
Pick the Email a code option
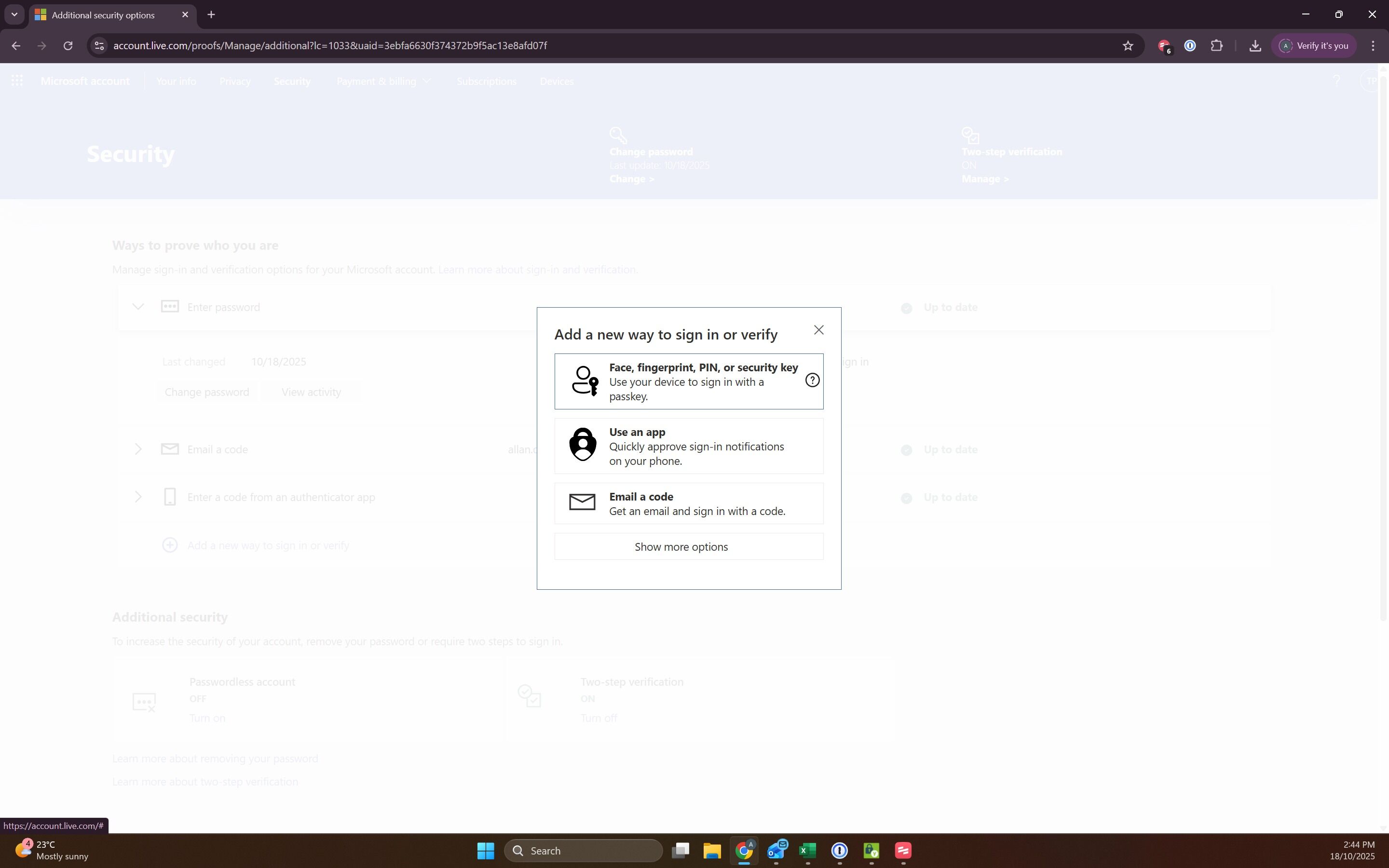[x=689, y=503]
